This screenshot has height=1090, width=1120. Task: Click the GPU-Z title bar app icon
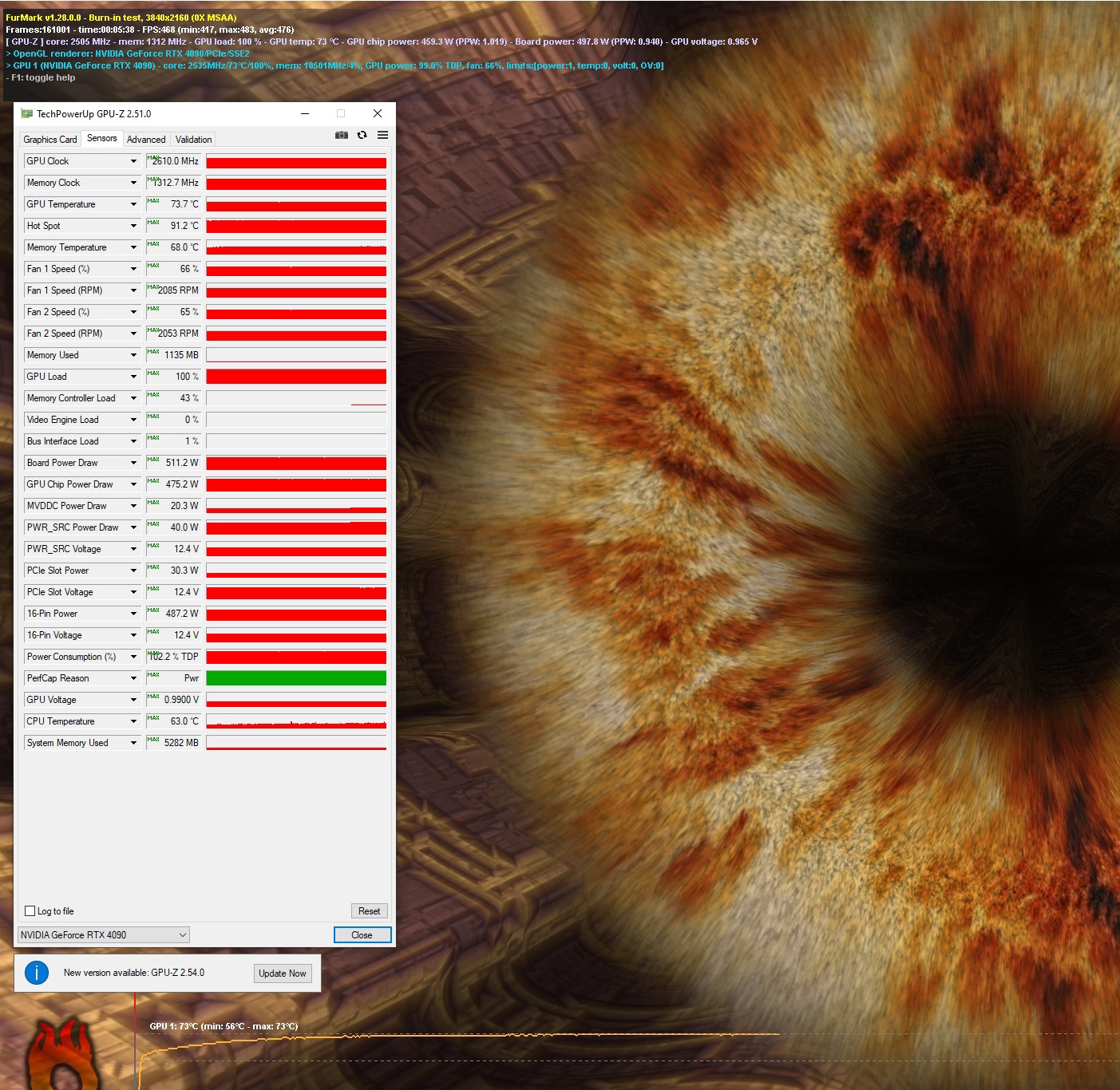pyautogui.click(x=27, y=114)
